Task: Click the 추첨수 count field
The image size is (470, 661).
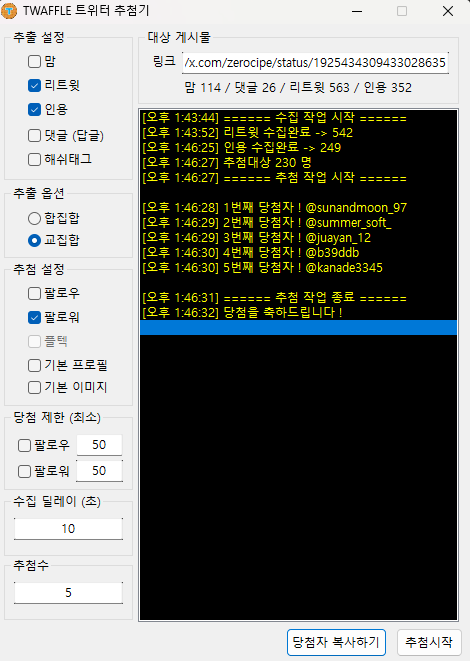Action: point(68,593)
